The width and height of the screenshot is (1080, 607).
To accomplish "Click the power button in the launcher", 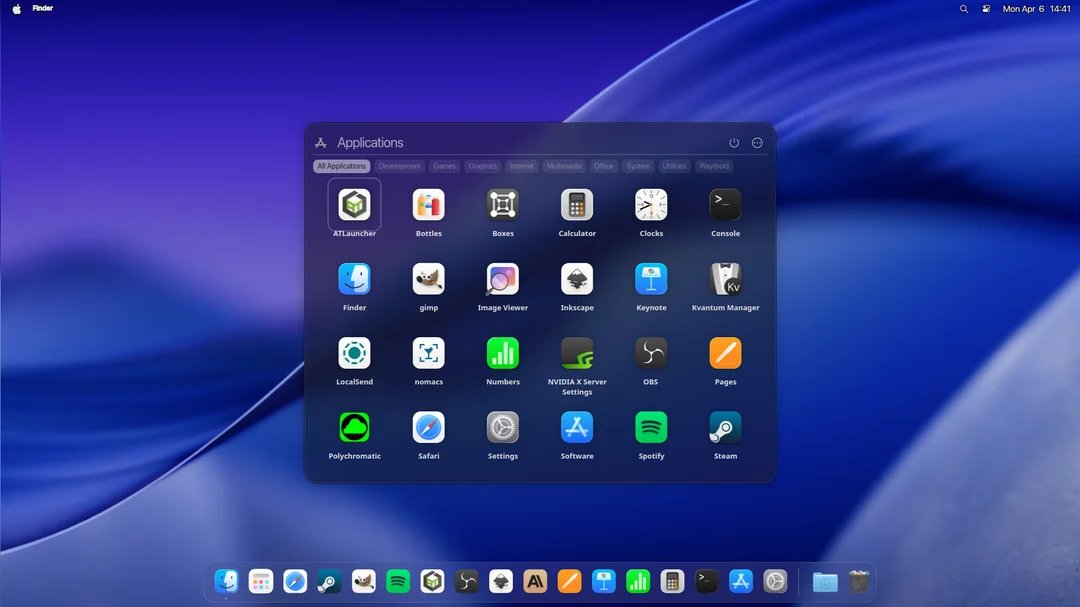I will click(734, 142).
